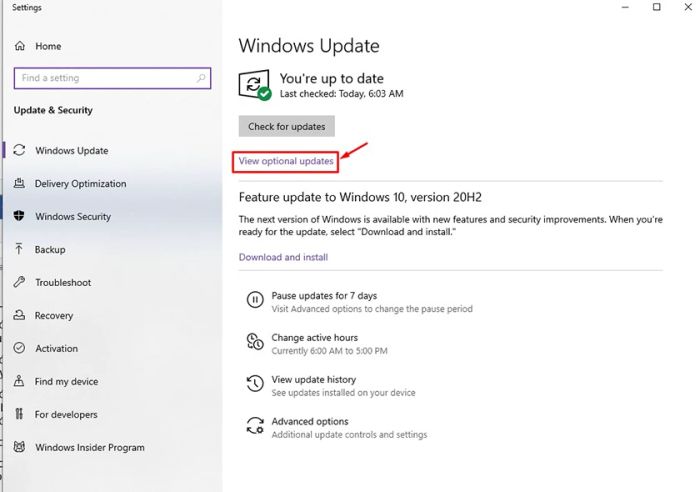Viewport: 700px width, 492px height.
Task: Click the View optional updates link
Action: coord(286,161)
